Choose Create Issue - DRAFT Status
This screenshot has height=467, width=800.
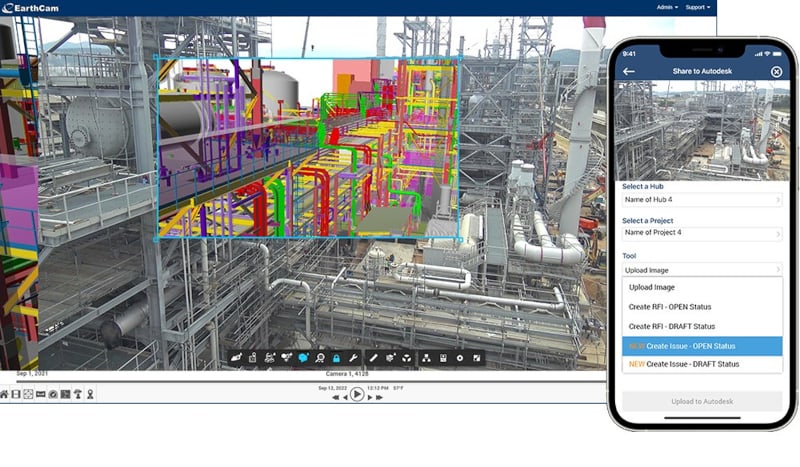click(x=702, y=364)
